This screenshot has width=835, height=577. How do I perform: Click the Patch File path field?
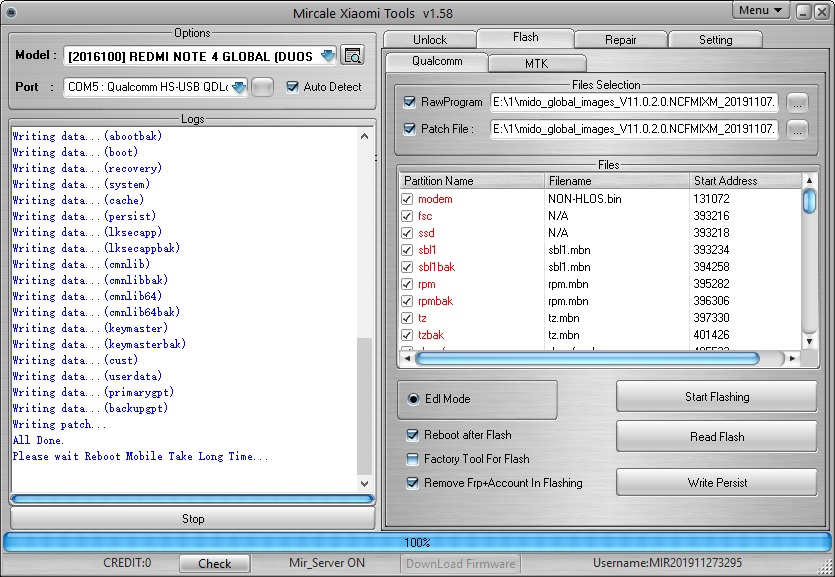point(634,129)
